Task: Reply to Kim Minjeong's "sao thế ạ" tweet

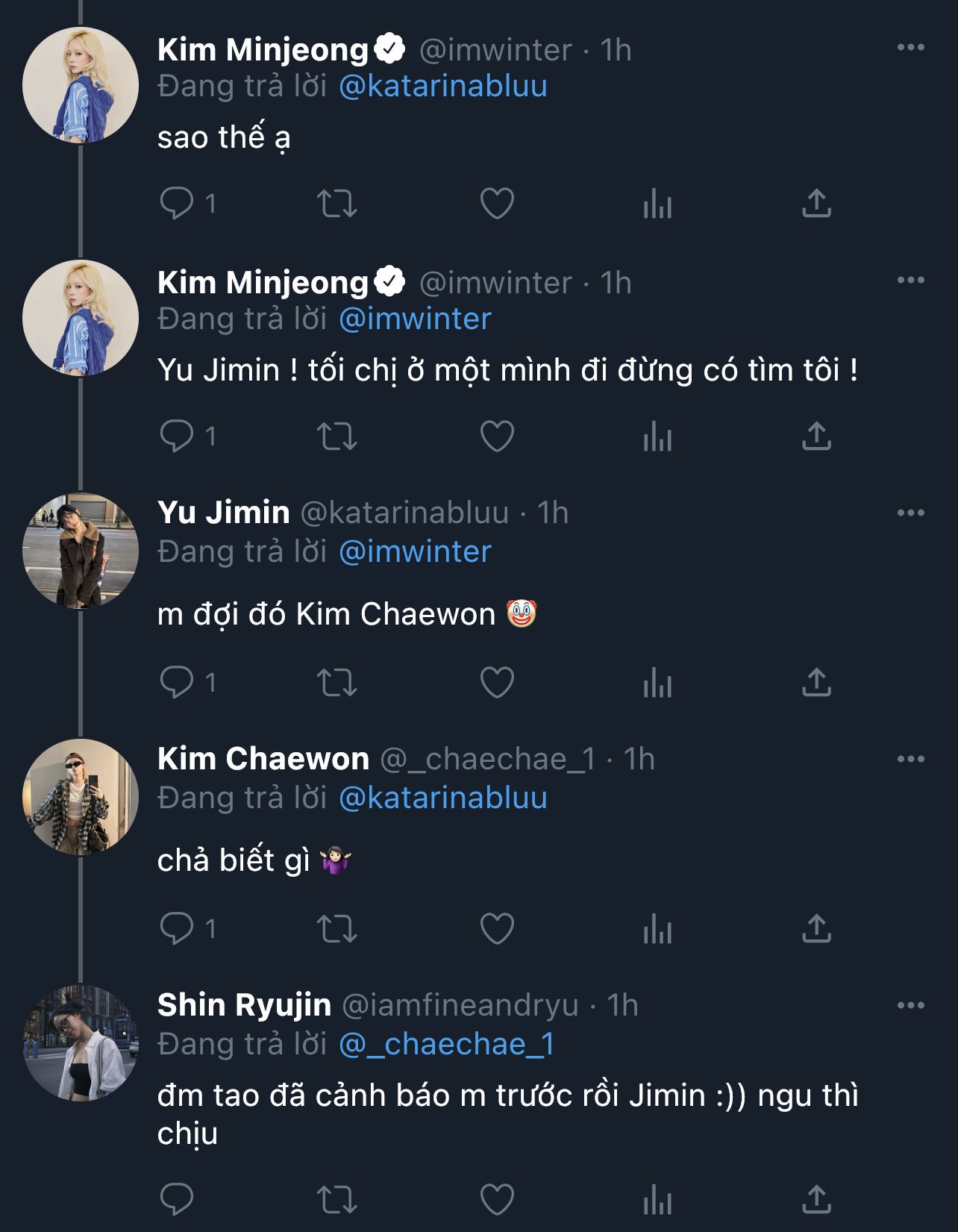Action: [x=177, y=203]
